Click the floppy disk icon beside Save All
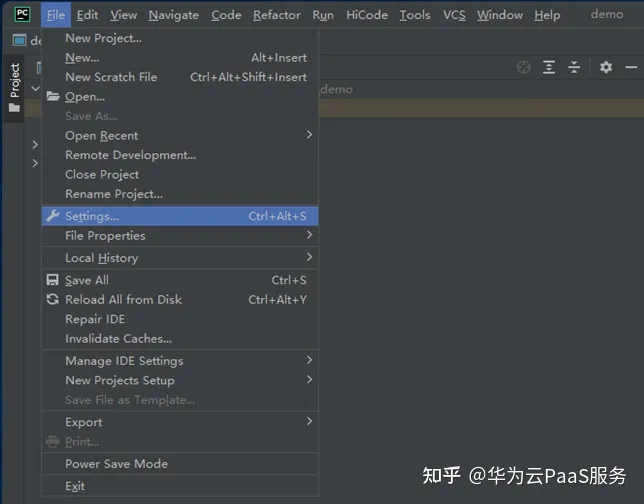 53,280
